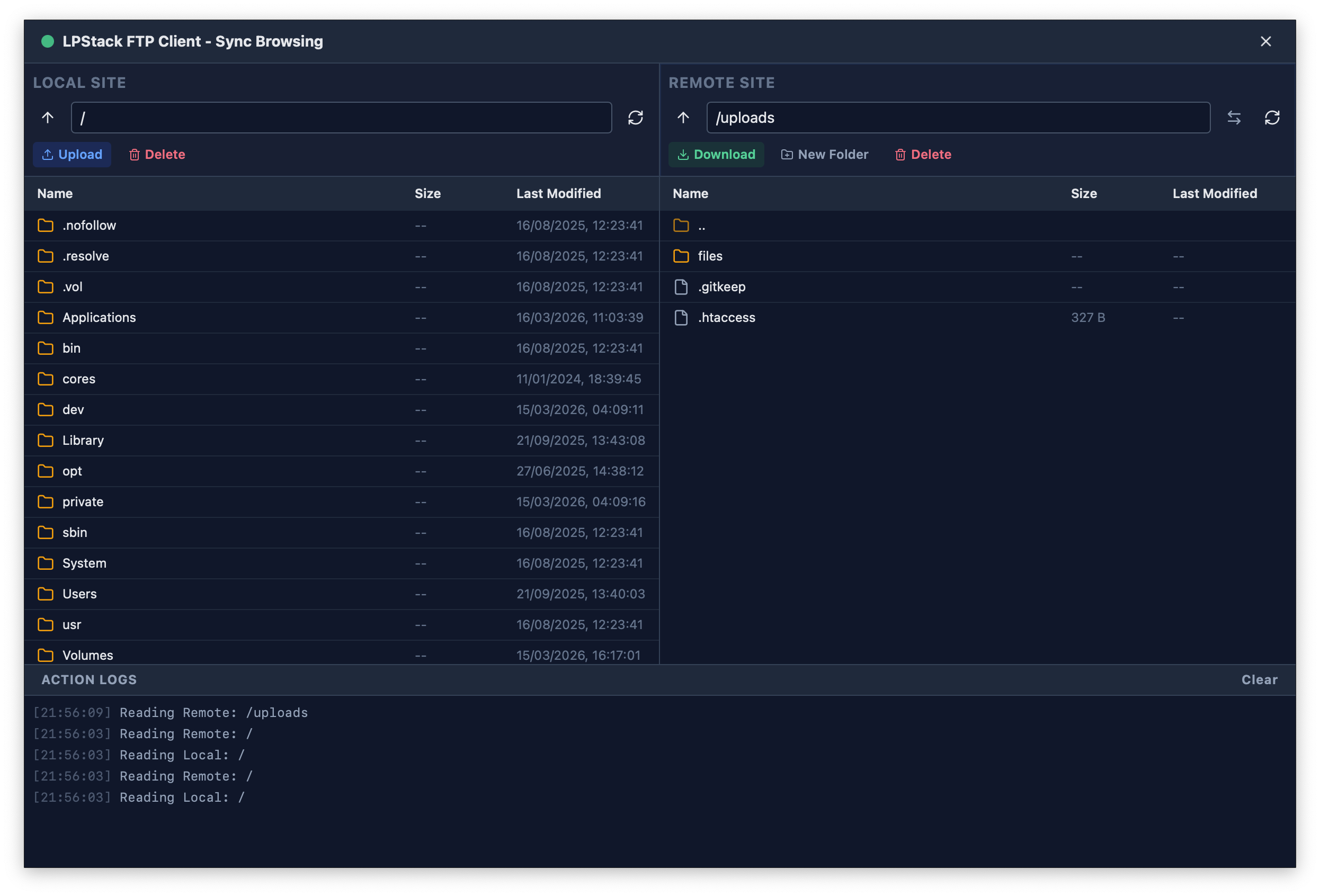
Task: Toggle synchronized browsing with the swap arrows icon
Action: [x=1234, y=118]
